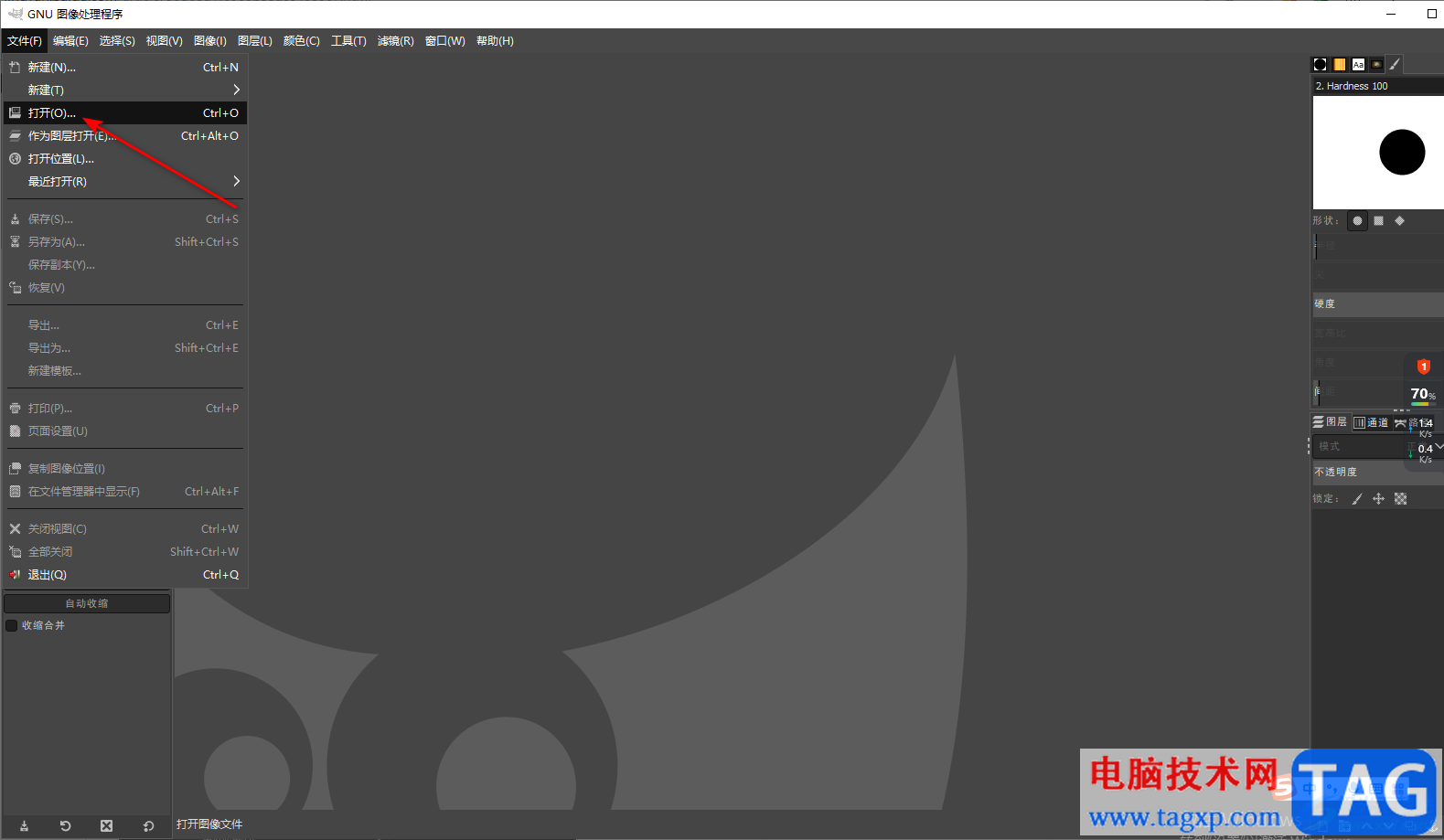Click the brush preview thumbnail
The height and width of the screenshot is (840, 1444).
(x=1378, y=153)
